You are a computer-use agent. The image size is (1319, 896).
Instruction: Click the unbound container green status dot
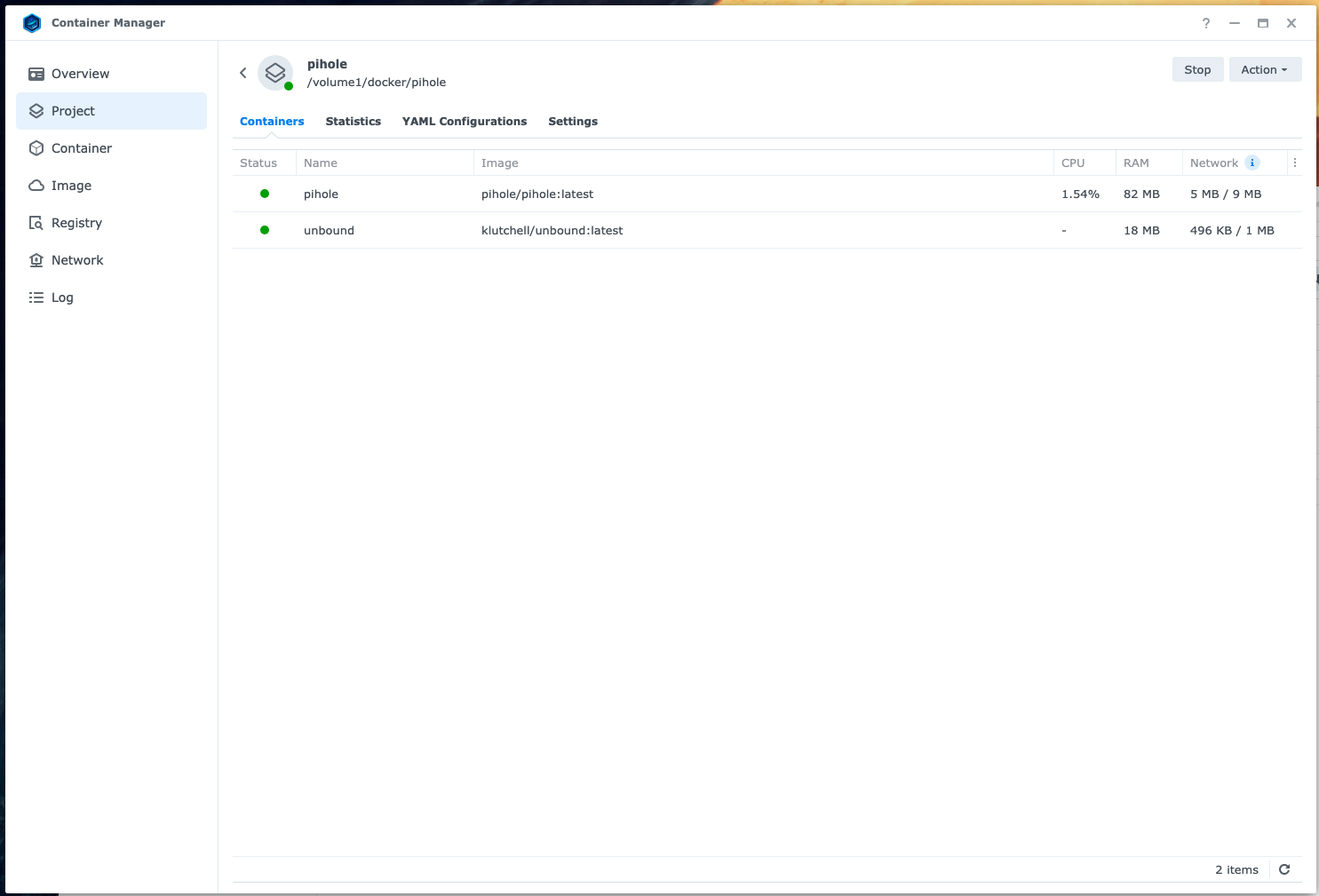point(265,230)
